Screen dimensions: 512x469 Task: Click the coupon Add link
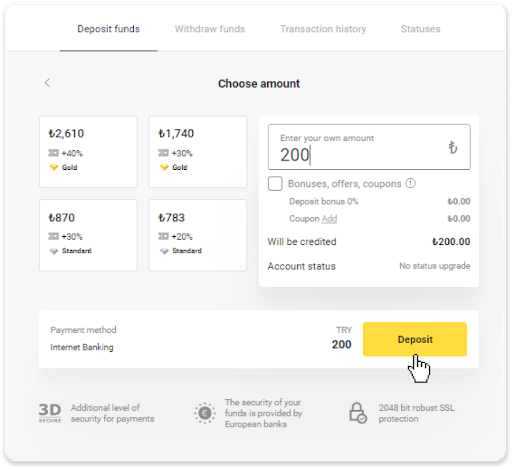pyautogui.click(x=329, y=219)
